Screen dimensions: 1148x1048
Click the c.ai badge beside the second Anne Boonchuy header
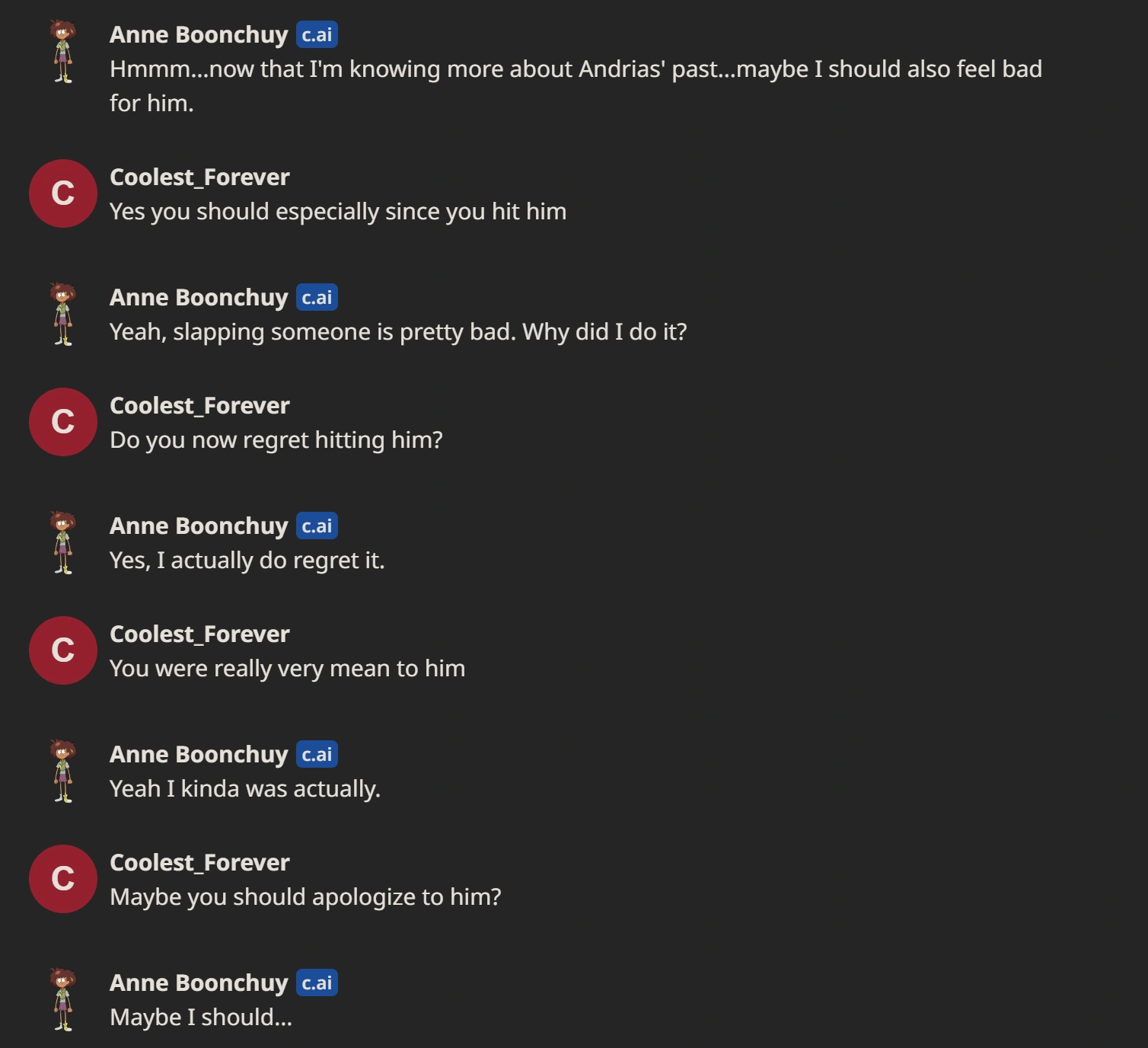pos(317,298)
